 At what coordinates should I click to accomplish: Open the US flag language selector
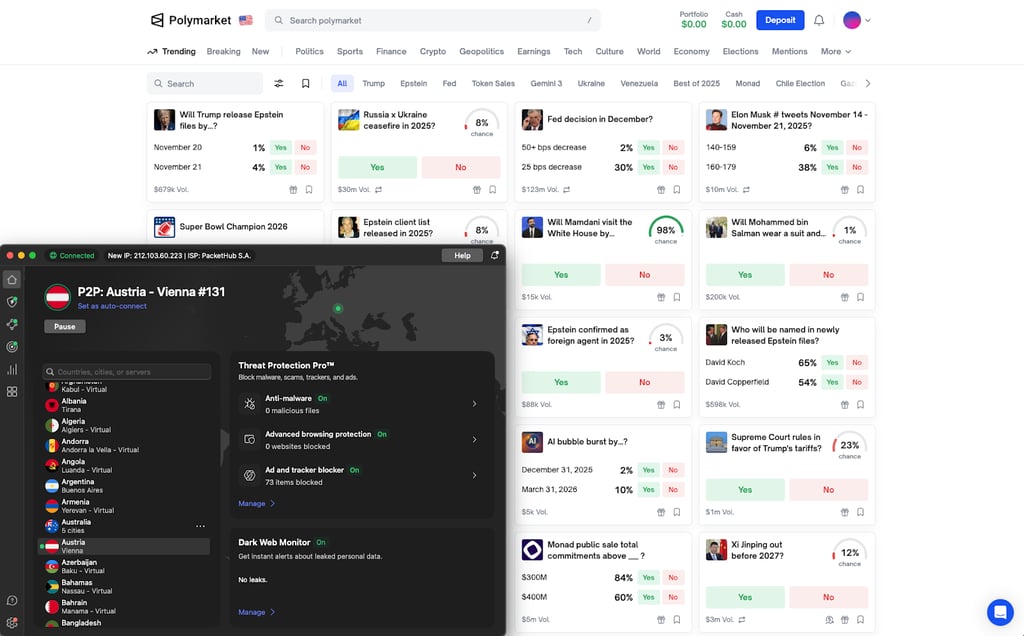pyautogui.click(x=246, y=20)
